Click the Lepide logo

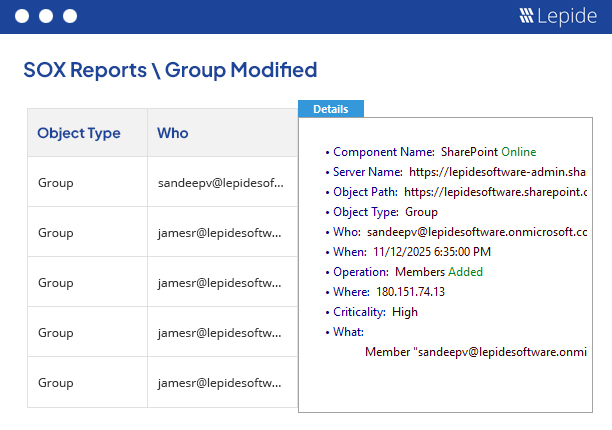tap(558, 16)
